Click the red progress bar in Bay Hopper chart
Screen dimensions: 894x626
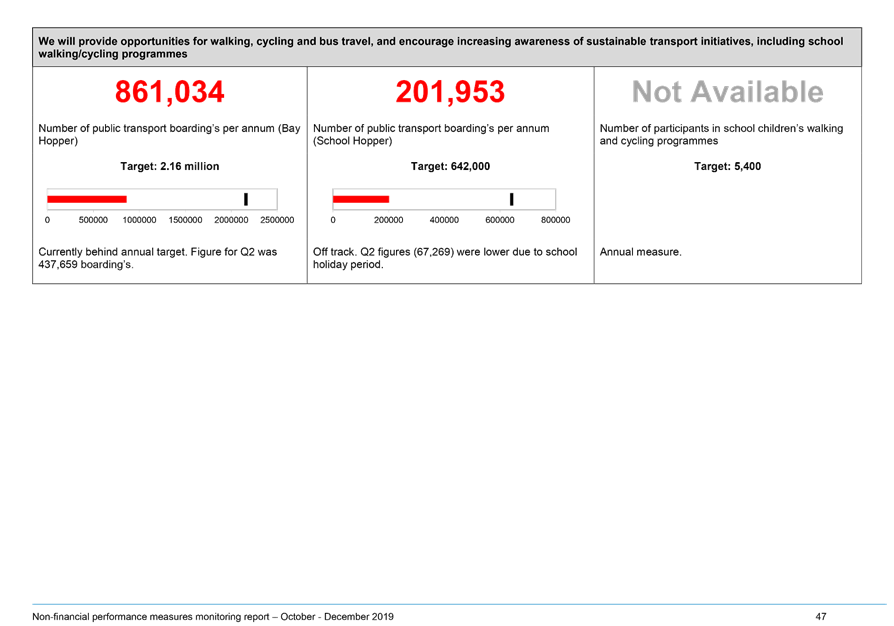87,199
